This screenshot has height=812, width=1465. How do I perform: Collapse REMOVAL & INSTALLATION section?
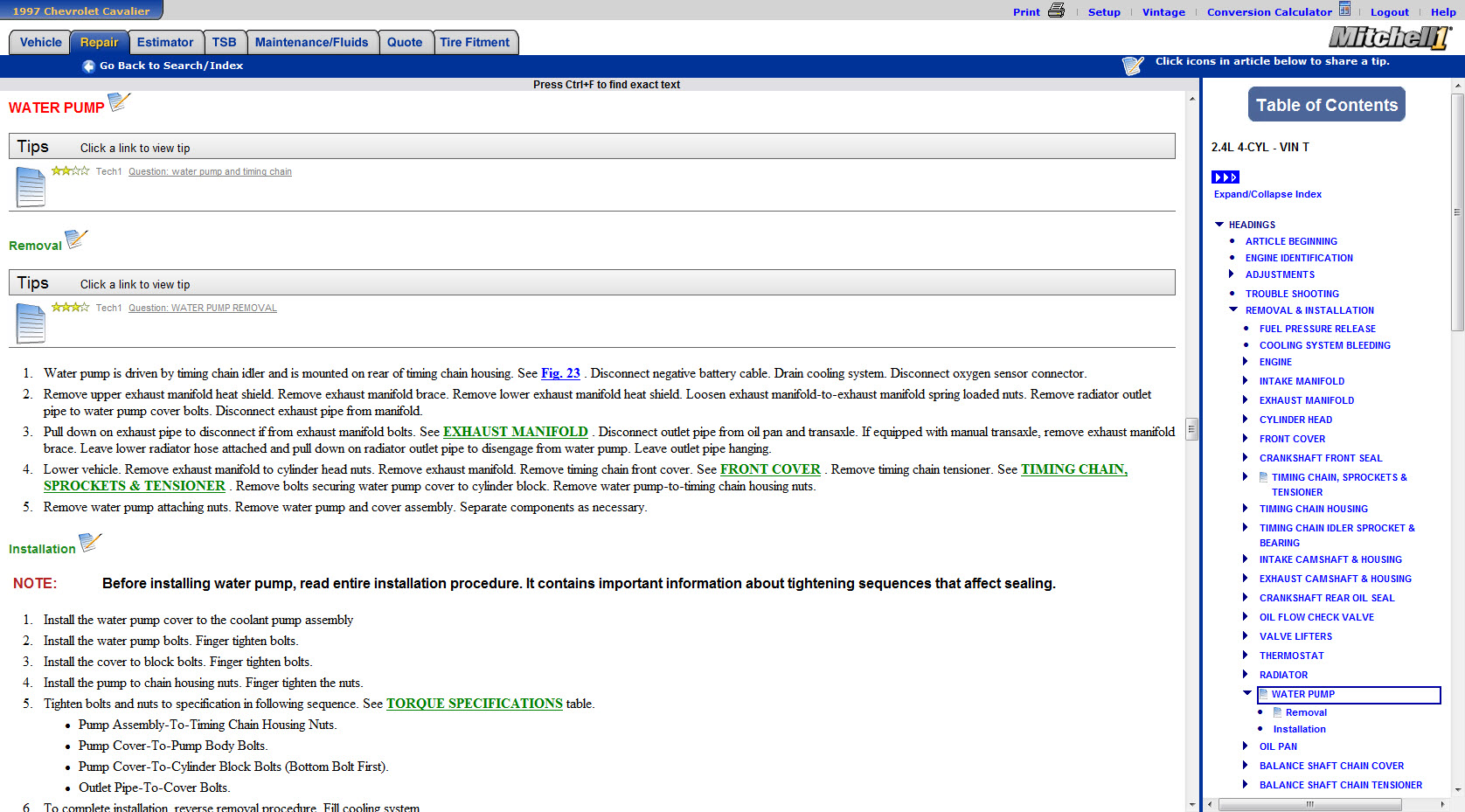pyautogui.click(x=1233, y=309)
